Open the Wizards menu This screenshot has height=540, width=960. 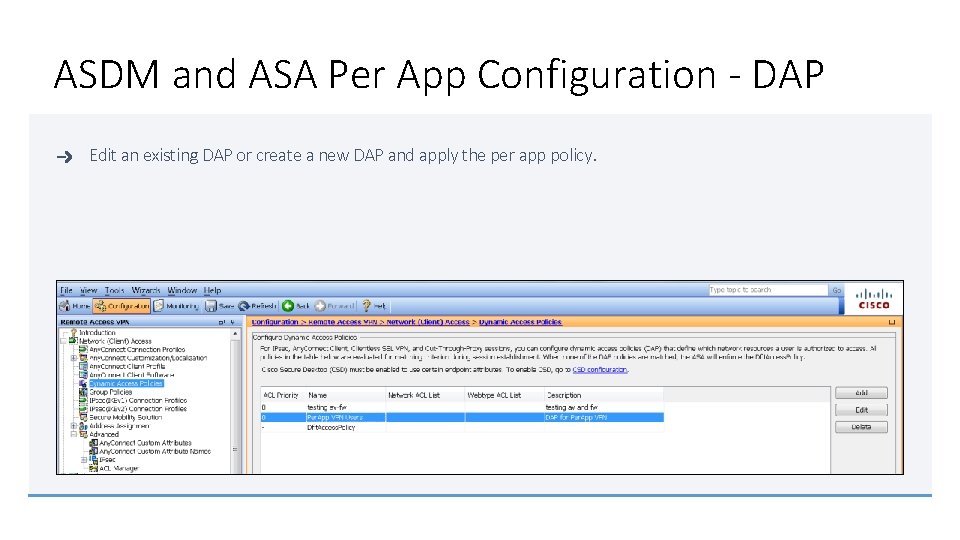146,290
